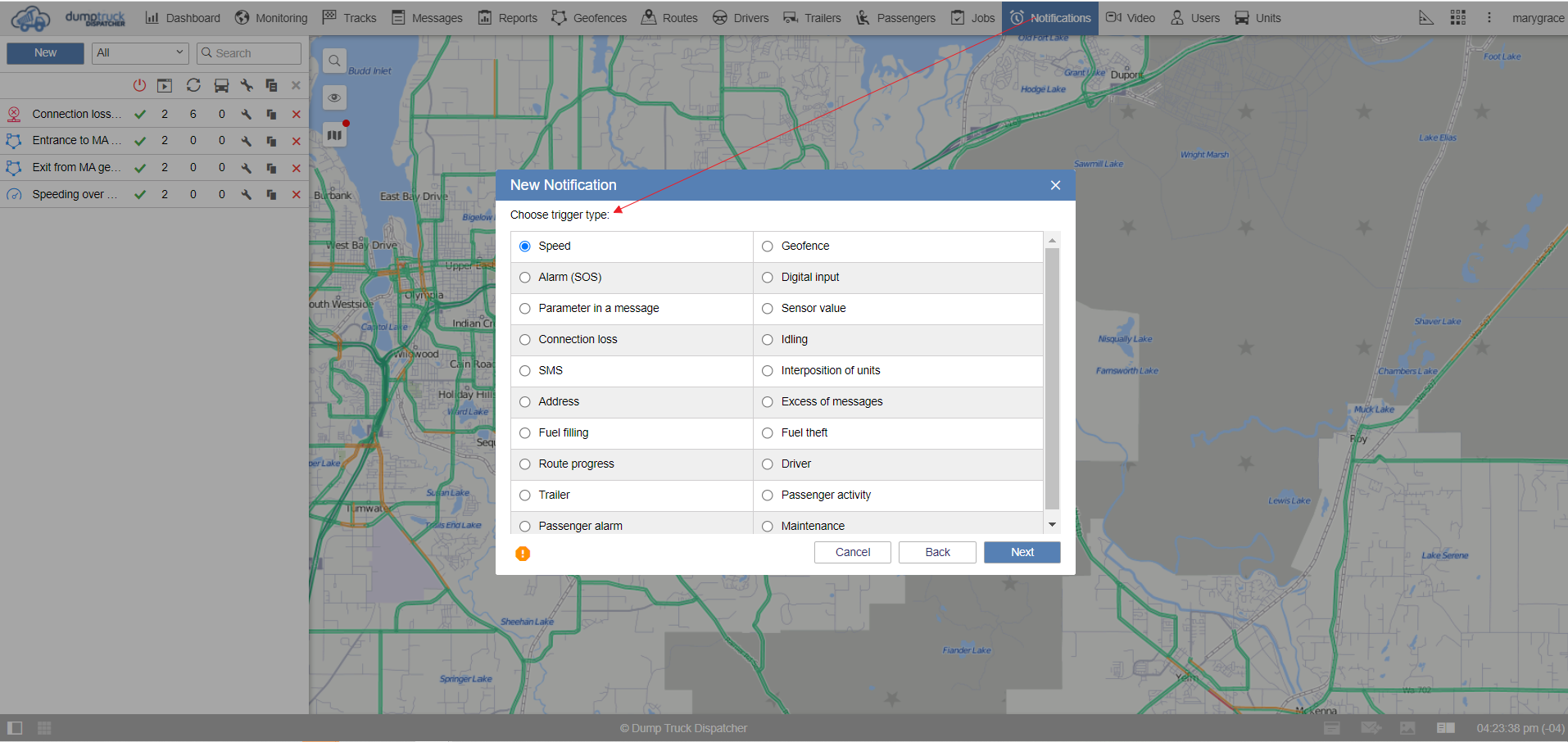The width and height of the screenshot is (1568, 742).
Task: Click the header play-window column icon
Action: 165,85
